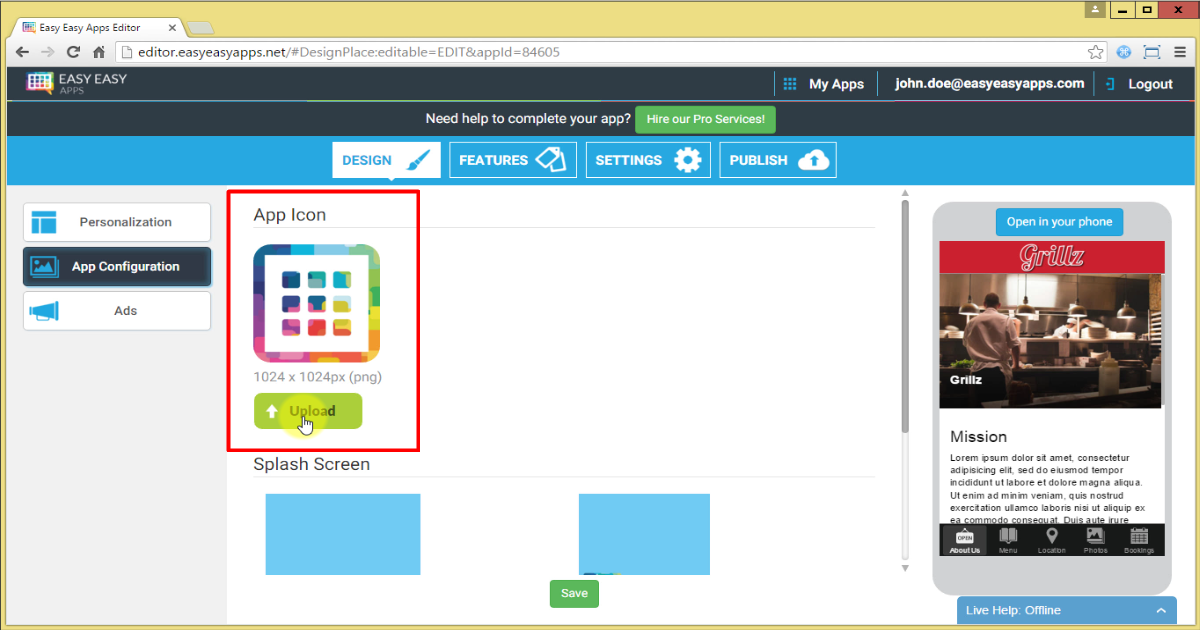Screen dimensions: 1200x630
Task: Click the My Apps grid icon
Action: (789, 83)
